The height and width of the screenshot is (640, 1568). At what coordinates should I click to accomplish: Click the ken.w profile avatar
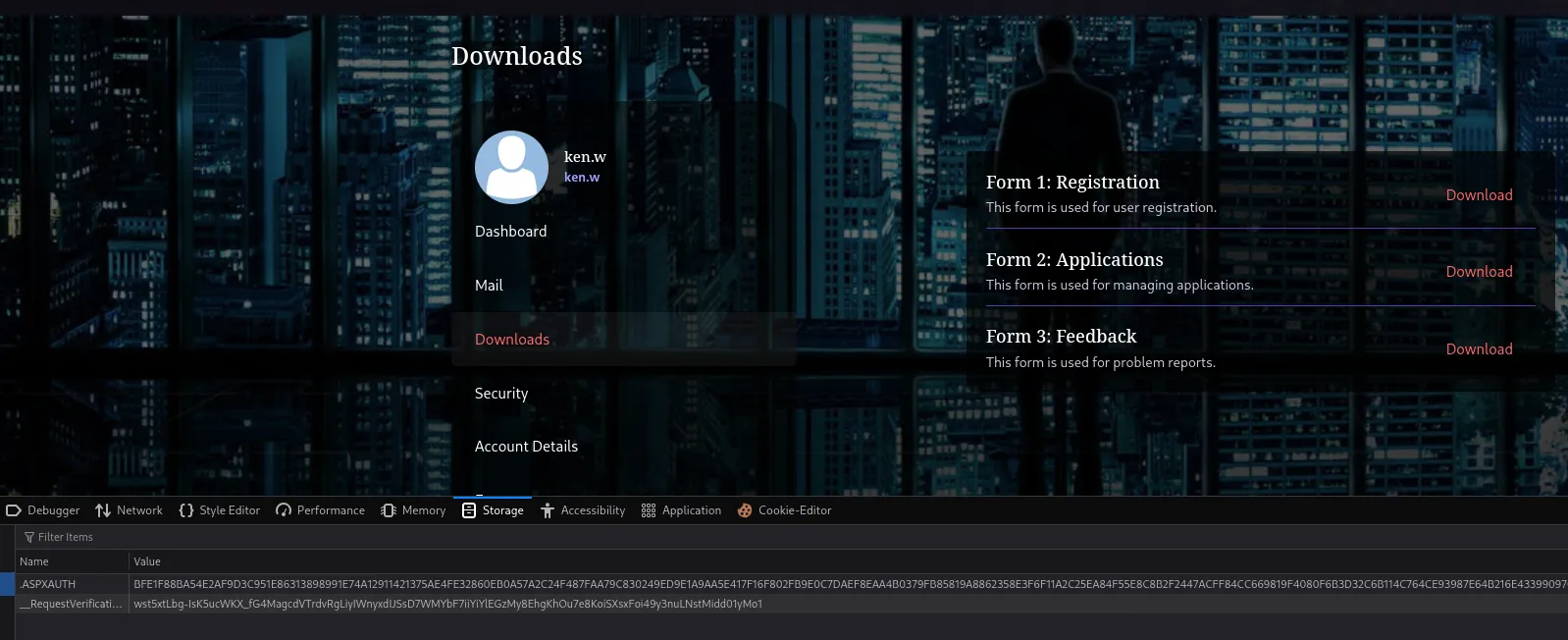(511, 167)
